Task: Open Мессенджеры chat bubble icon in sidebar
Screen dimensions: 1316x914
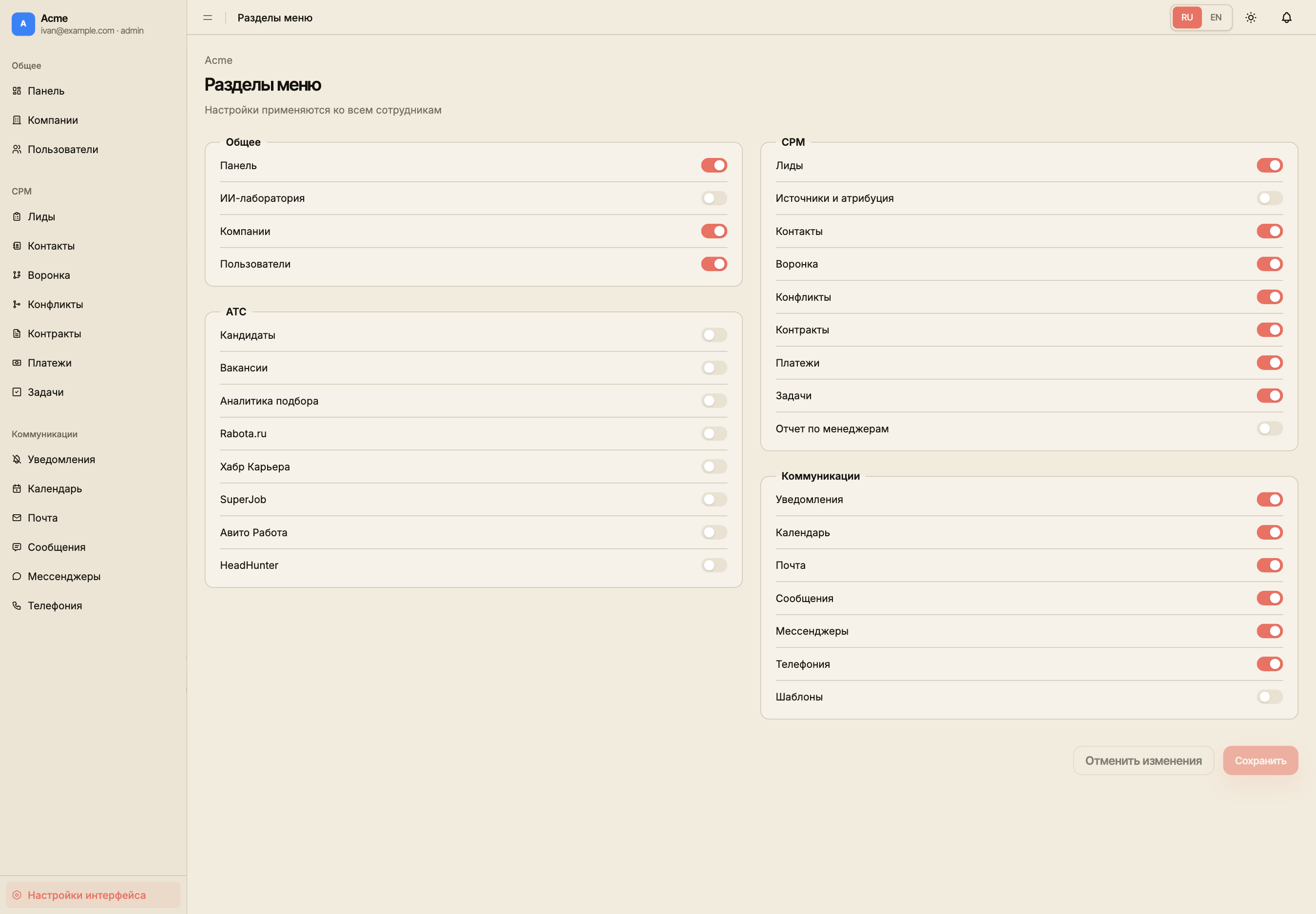Action: [17, 576]
